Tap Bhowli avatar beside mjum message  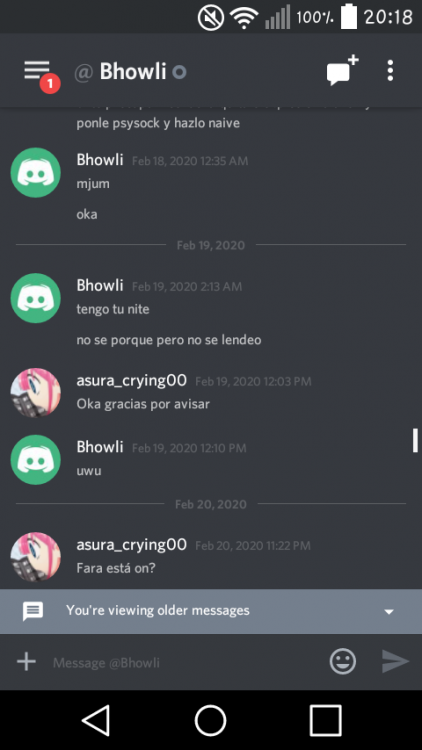click(x=35, y=172)
